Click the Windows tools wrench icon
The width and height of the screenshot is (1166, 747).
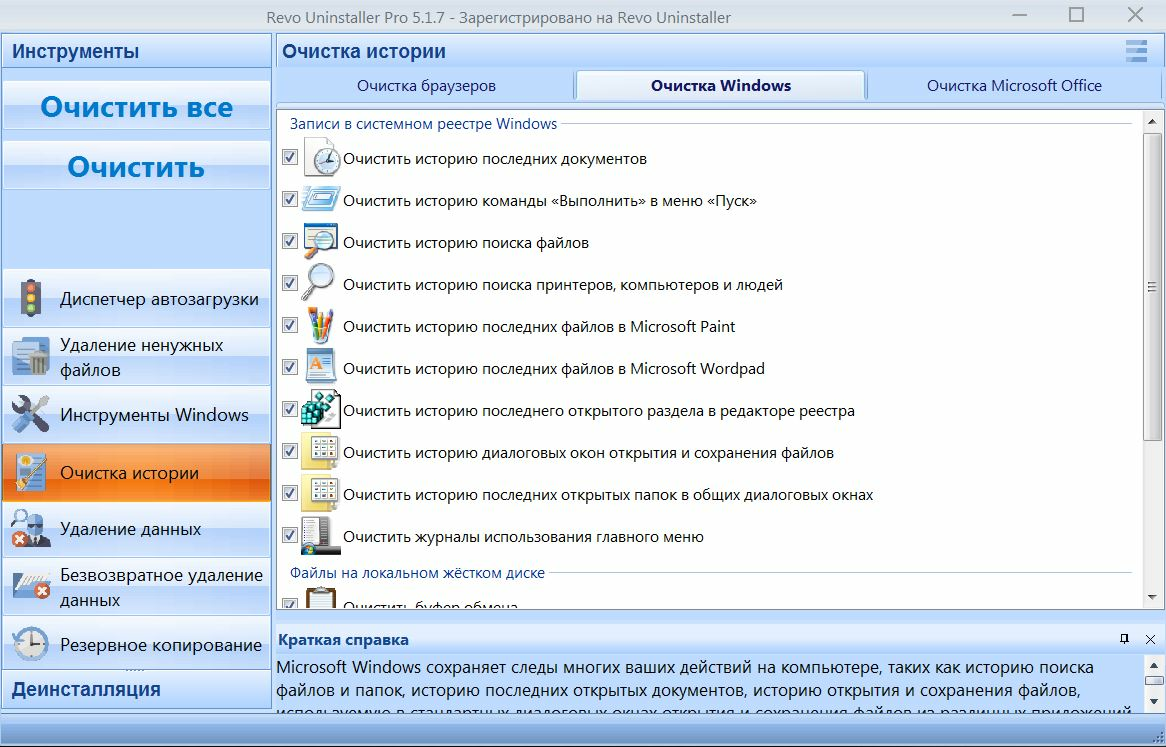point(30,414)
